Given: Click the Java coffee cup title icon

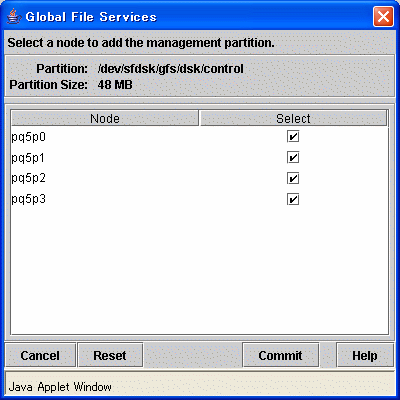Looking at the screenshot, I should coord(13,16).
